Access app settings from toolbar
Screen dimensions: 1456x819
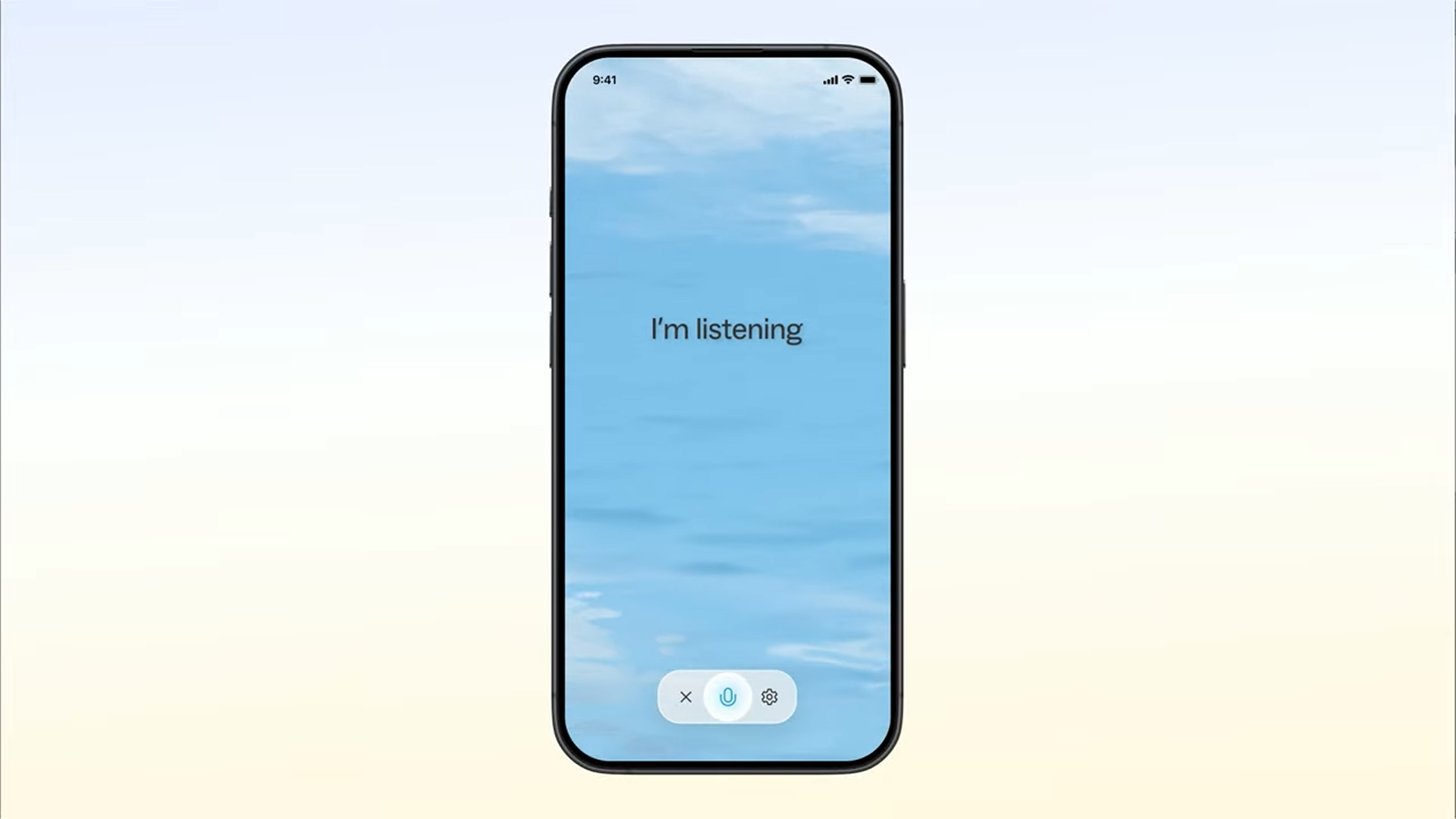(x=770, y=697)
